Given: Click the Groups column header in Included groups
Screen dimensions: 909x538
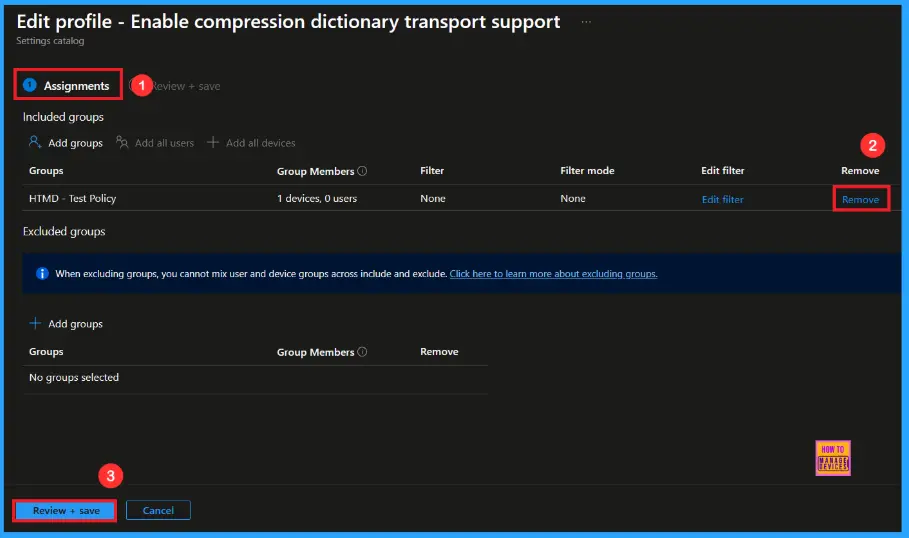Looking at the screenshot, I should coord(46,170).
